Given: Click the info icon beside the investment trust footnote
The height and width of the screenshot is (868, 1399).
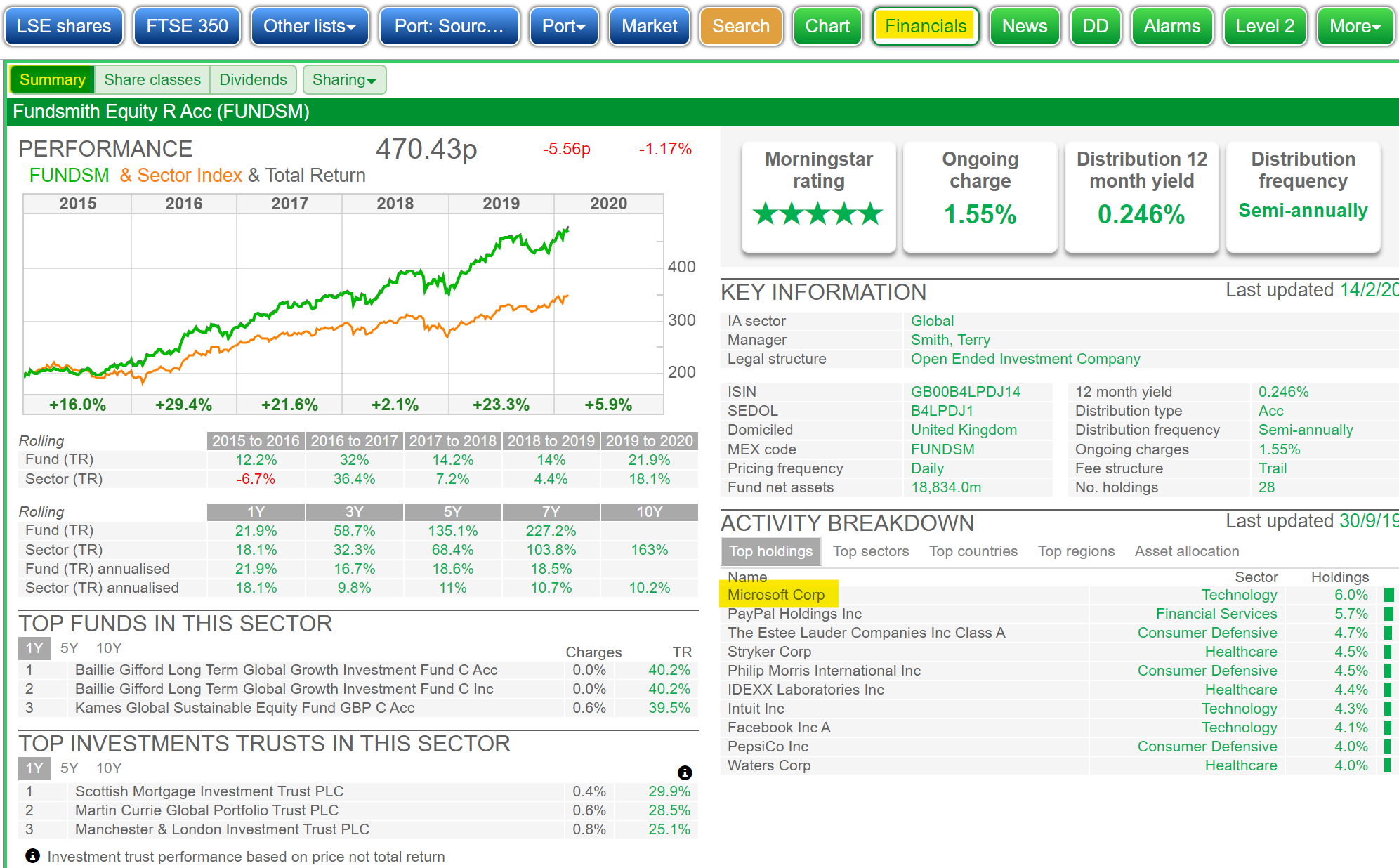Looking at the screenshot, I should [32, 856].
